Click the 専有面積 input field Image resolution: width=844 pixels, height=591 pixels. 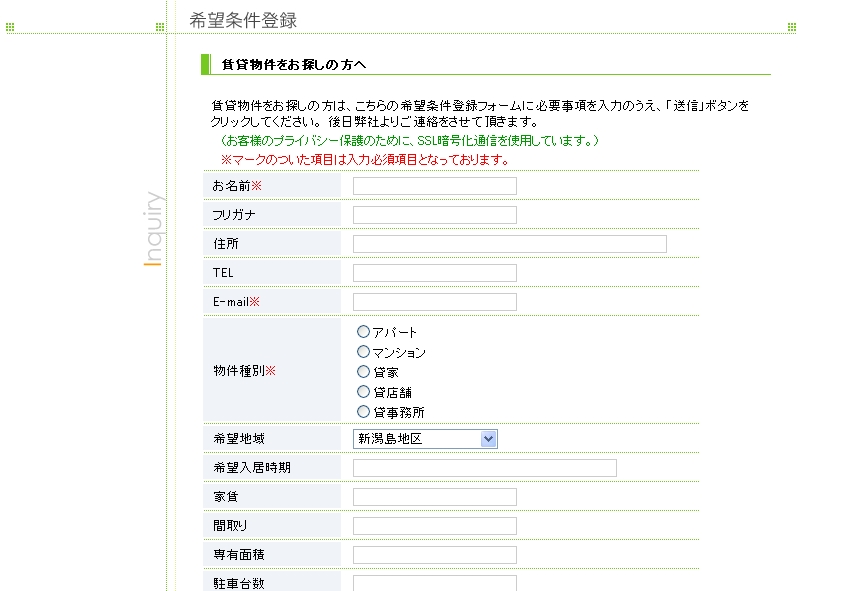pos(435,555)
